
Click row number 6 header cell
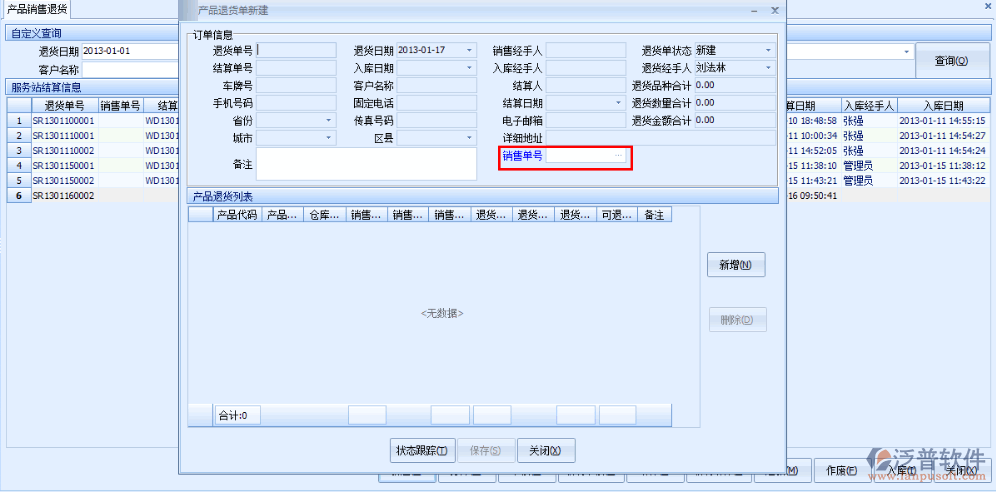click(x=19, y=196)
